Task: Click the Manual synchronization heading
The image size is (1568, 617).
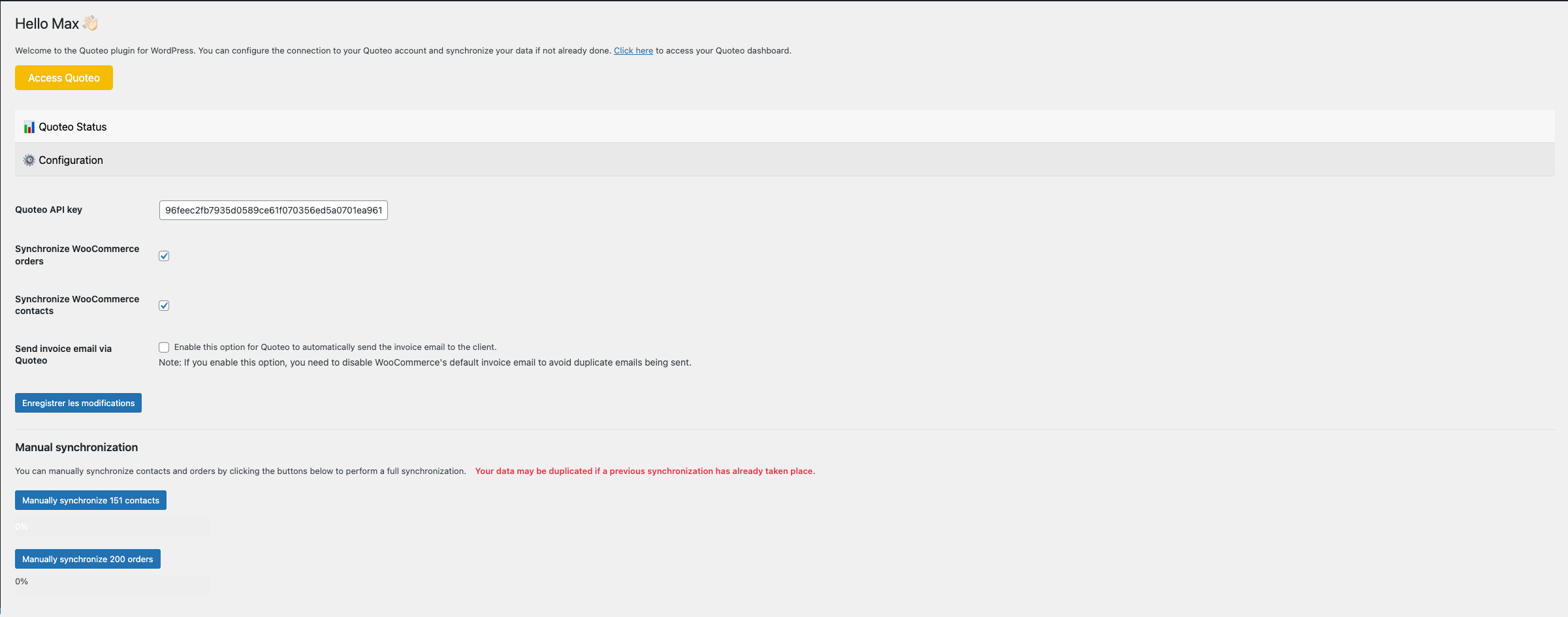Action: [x=76, y=447]
